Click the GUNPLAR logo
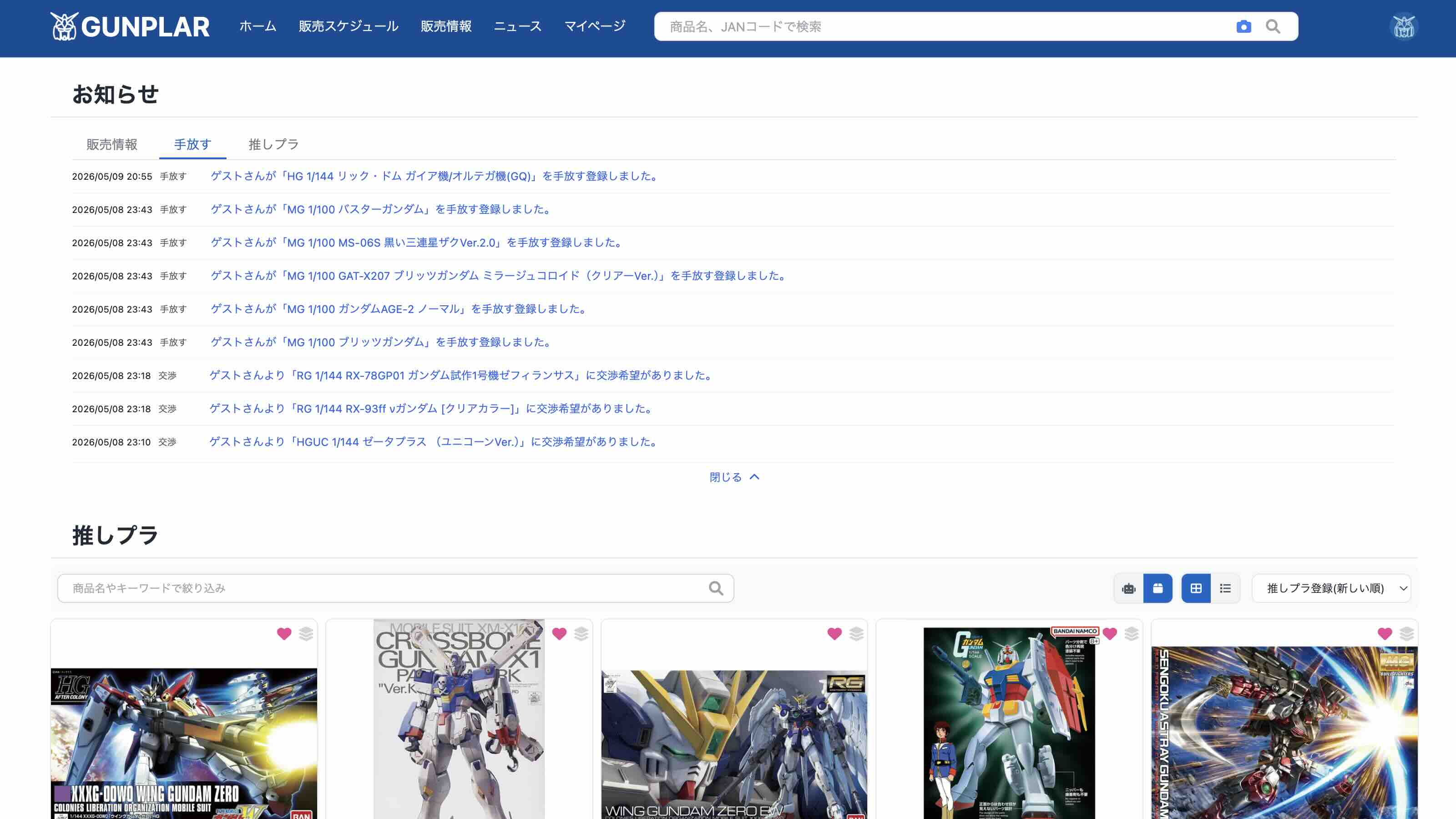 click(130, 26)
